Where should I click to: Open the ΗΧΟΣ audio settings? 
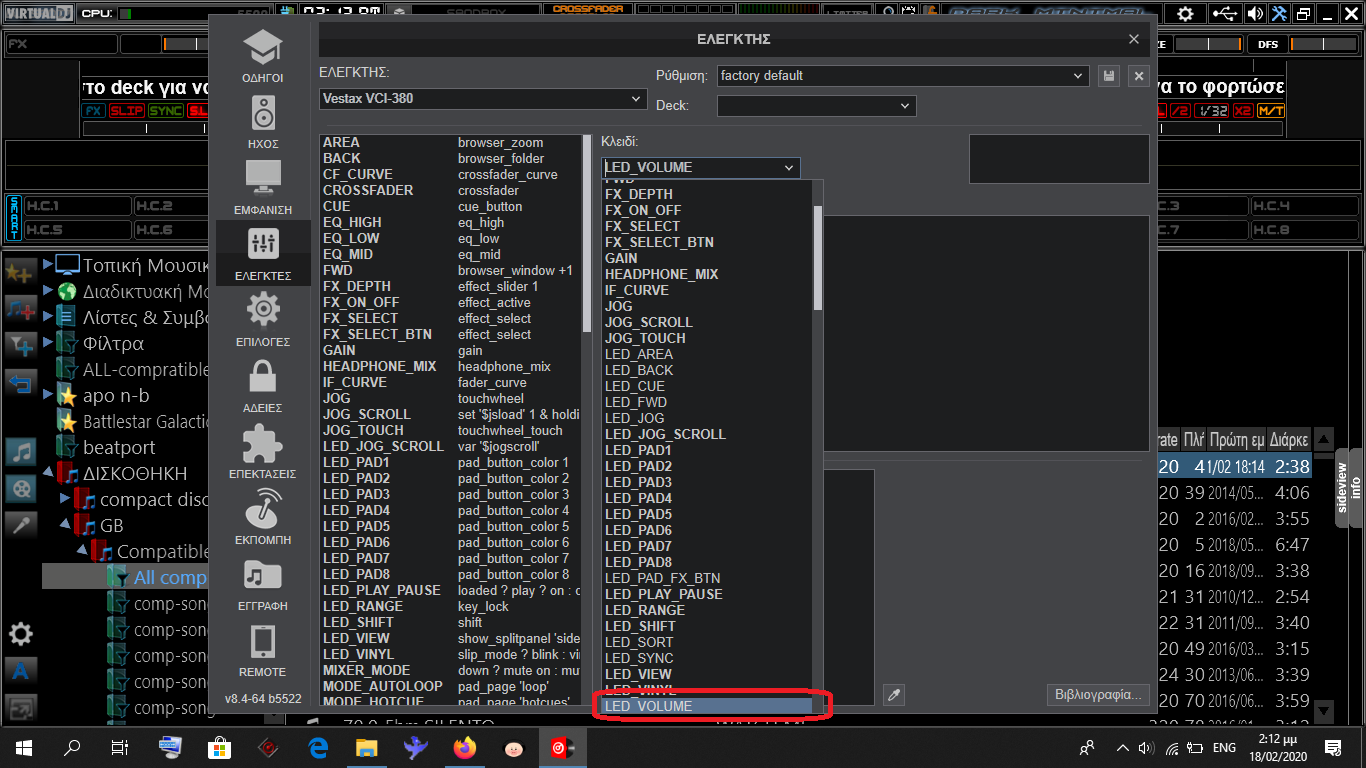pos(262,122)
